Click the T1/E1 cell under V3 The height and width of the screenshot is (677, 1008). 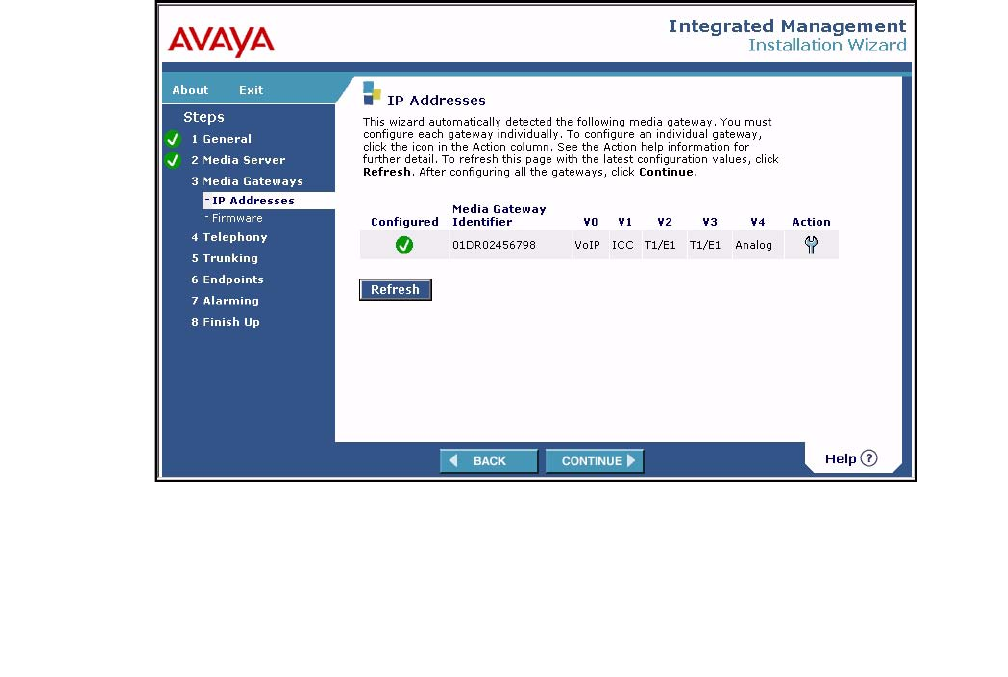705,245
